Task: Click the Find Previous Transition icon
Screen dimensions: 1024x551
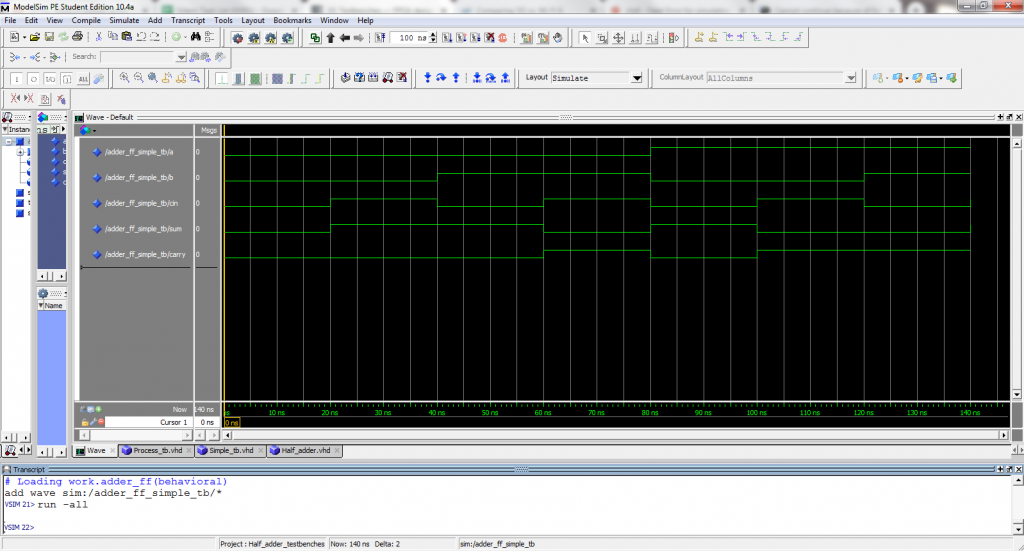Action: pos(728,37)
